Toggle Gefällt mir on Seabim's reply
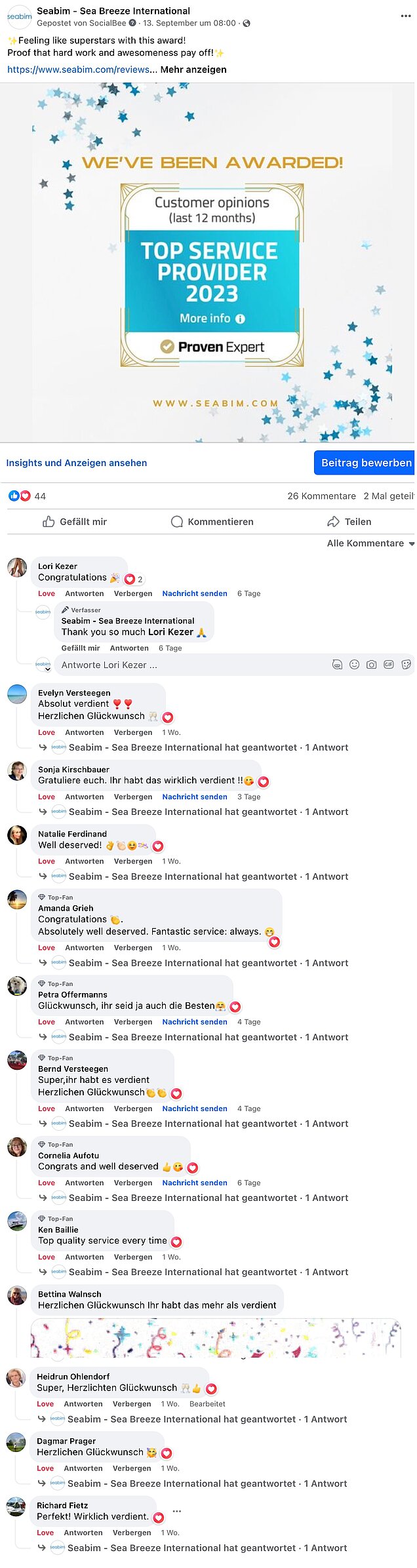Viewport: 417px width, 1568px height. tap(81, 648)
